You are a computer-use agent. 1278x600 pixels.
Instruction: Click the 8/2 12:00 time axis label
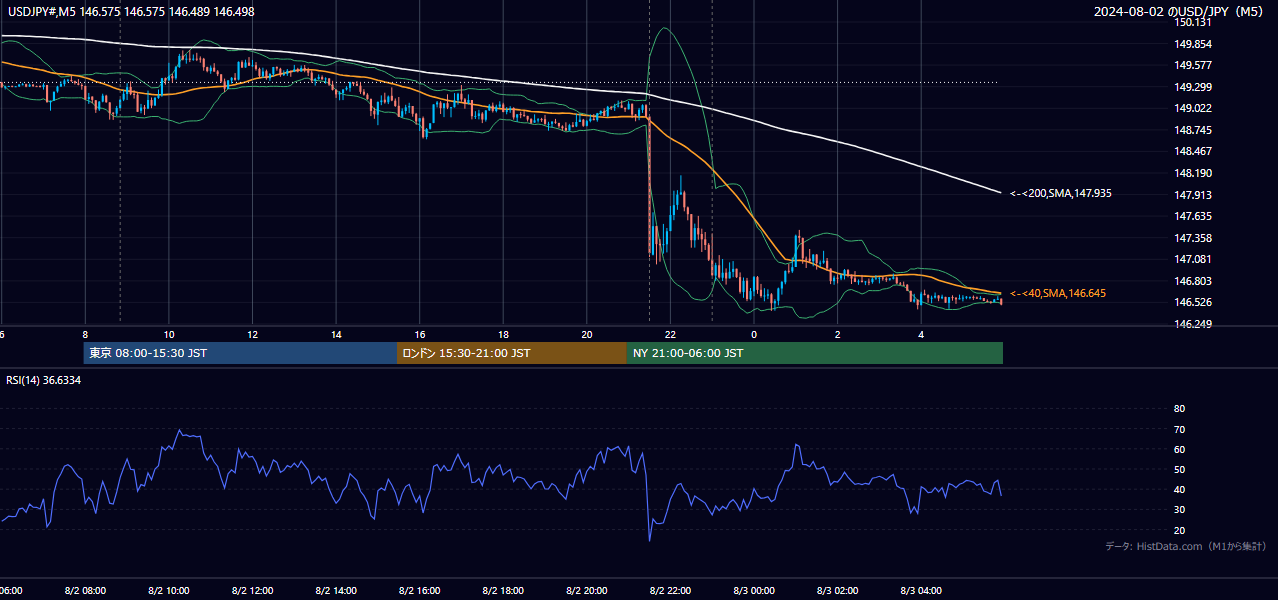(x=253, y=591)
